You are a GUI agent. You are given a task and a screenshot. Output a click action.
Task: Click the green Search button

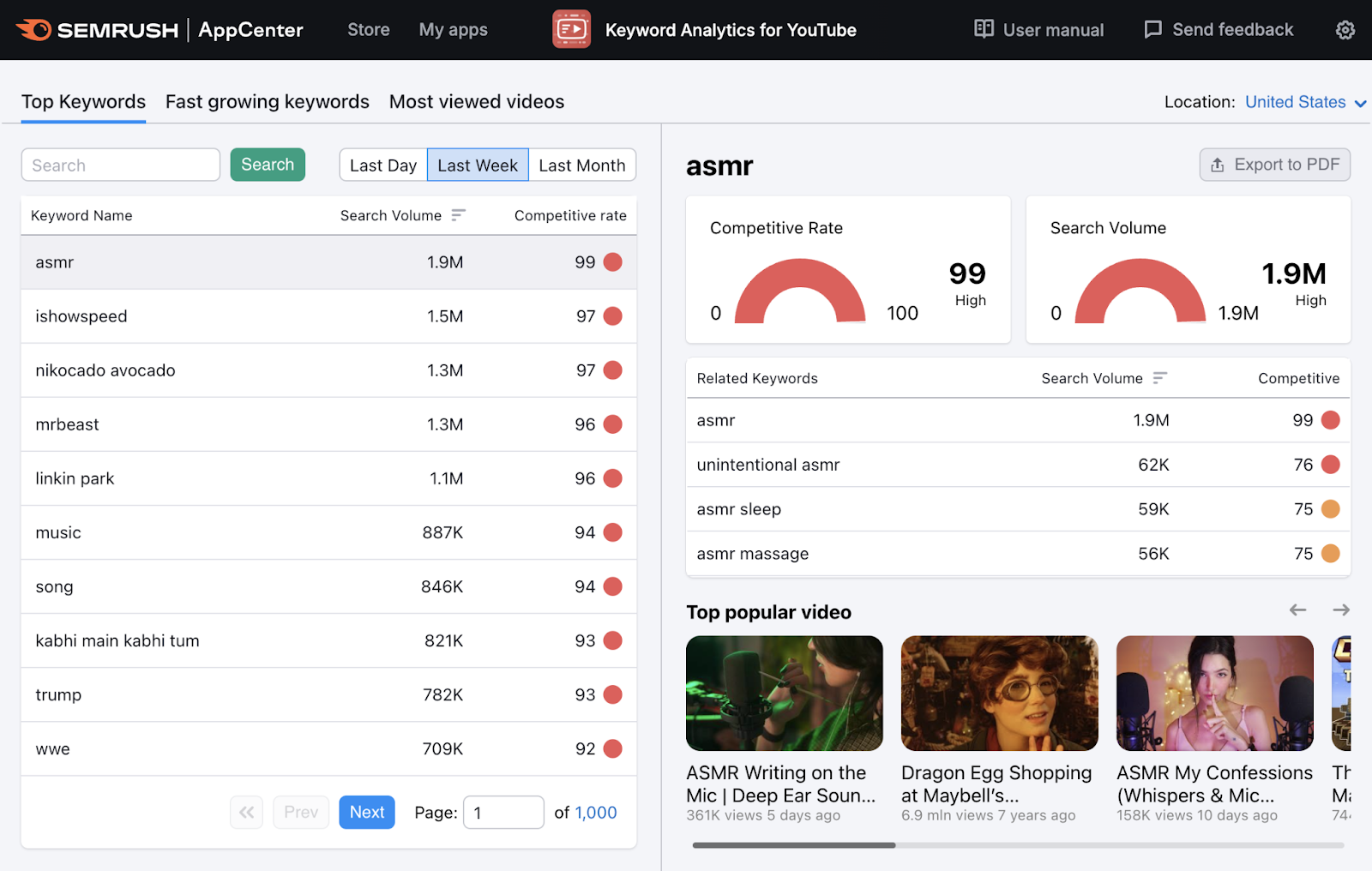(x=268, y=165)
